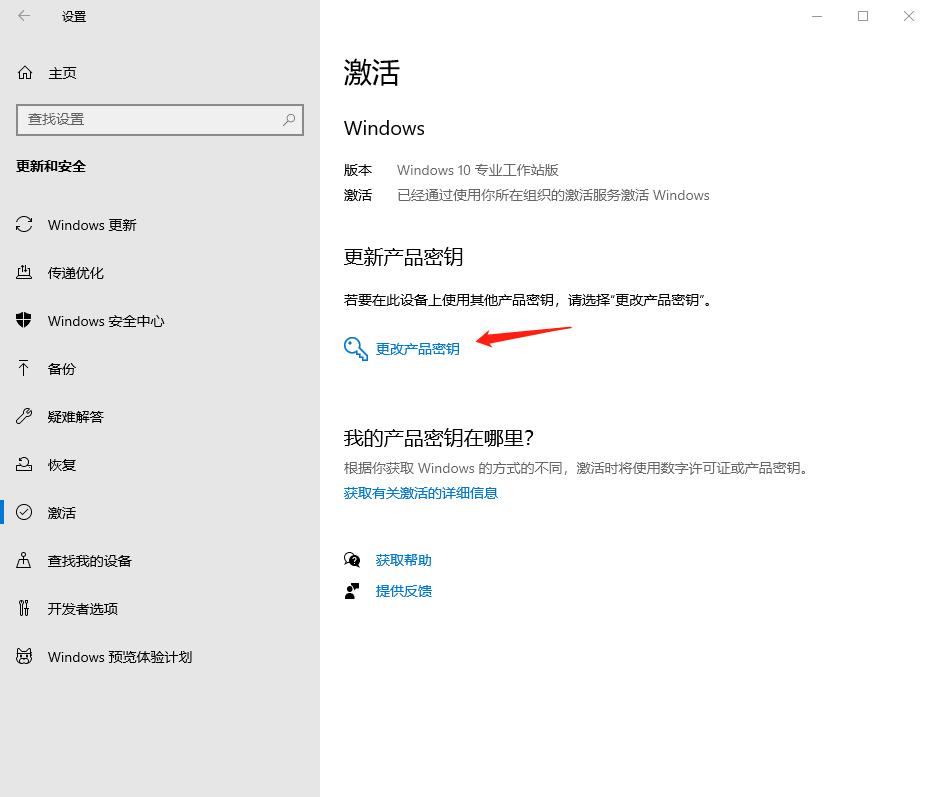Click the Windows 预览体验计划 flag icon
The height and width of the screenshot is (797, 932).
click(x=24, y=657)
